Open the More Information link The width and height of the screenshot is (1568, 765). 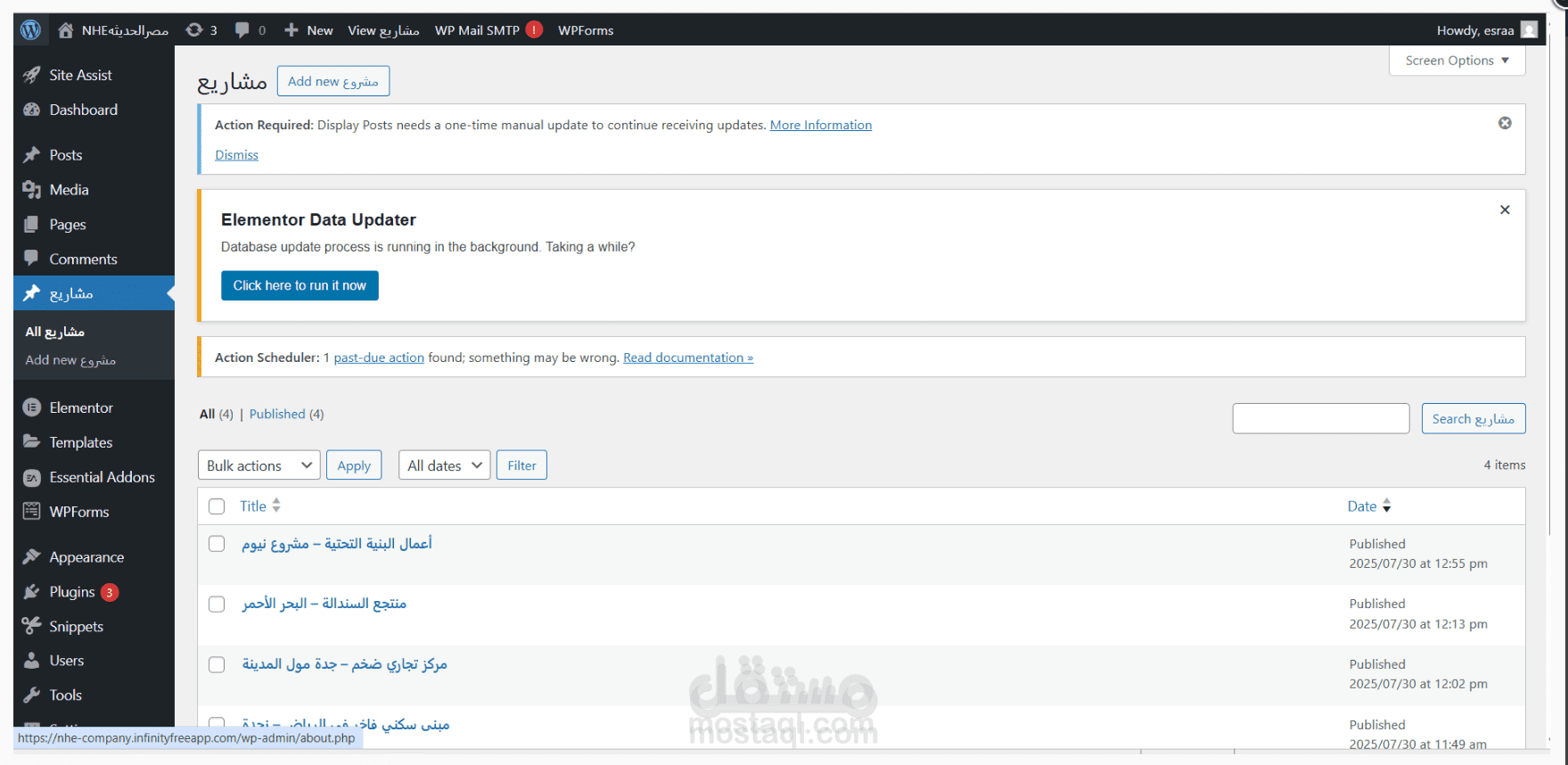point(821,125)
